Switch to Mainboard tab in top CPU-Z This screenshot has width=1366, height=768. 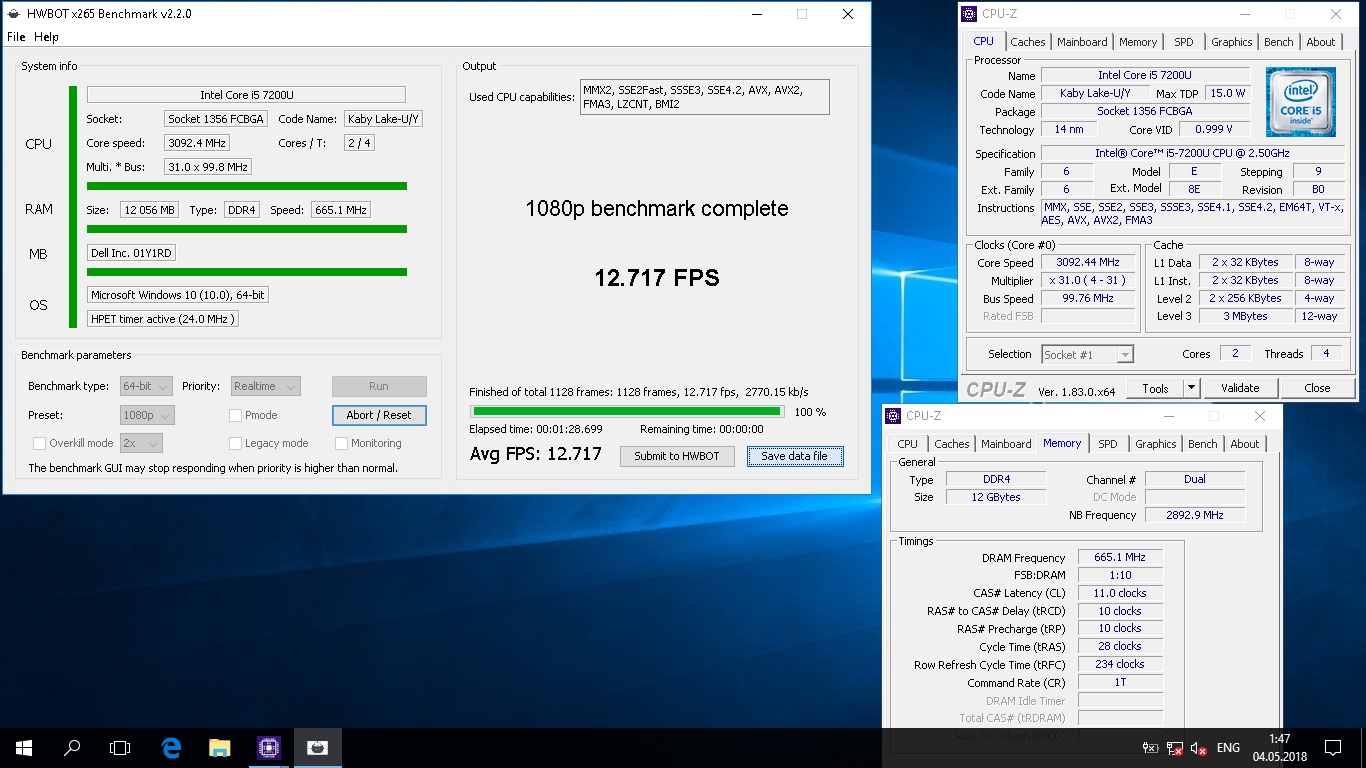(x=1082, y=42)
